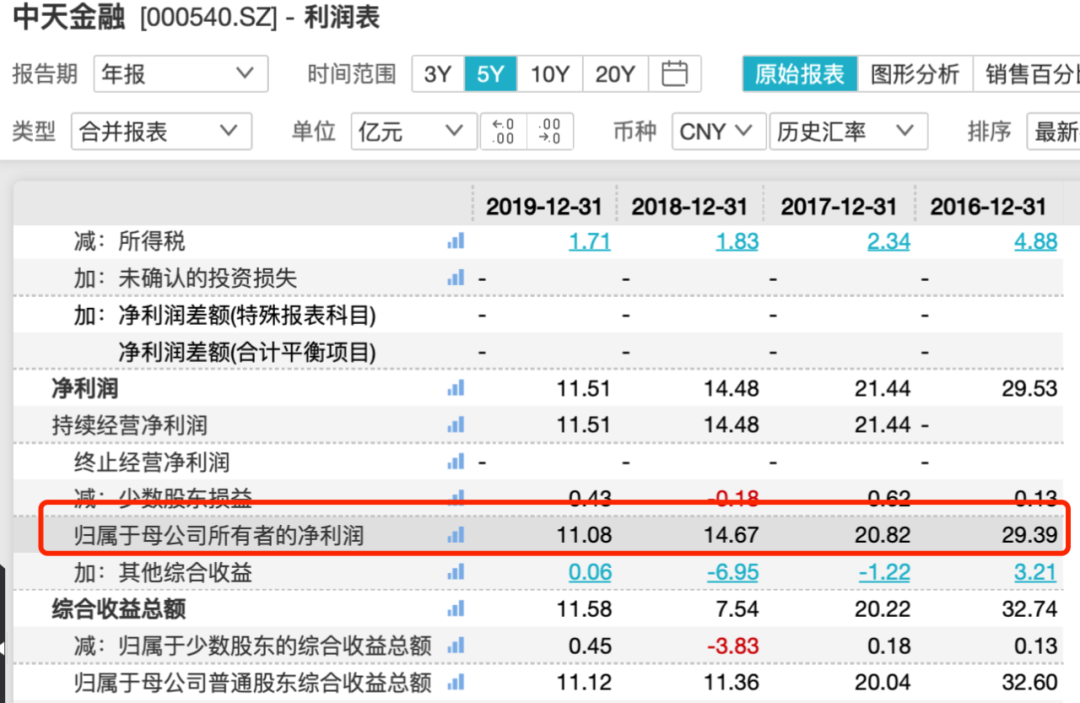The width and height of the screenshot is (1080, 703).
Task: Click 2019 归母净利润 value 11.08
Action: pos(584,535)
